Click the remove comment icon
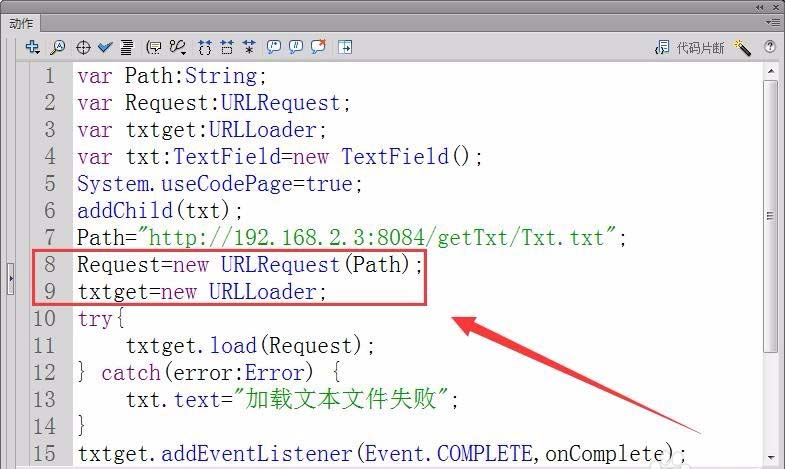The width and height of the screenshot is (785, 469). coord(319,47)
